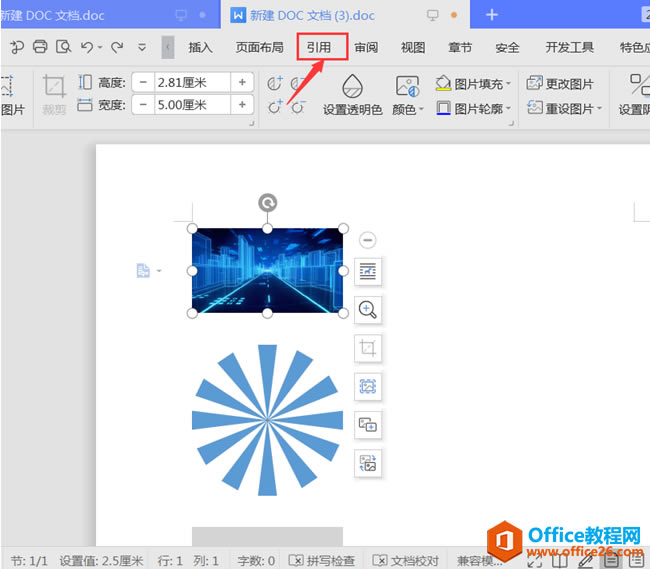
Task: Increase the 宽度 value with plus
Action: (x=242, y=104)
